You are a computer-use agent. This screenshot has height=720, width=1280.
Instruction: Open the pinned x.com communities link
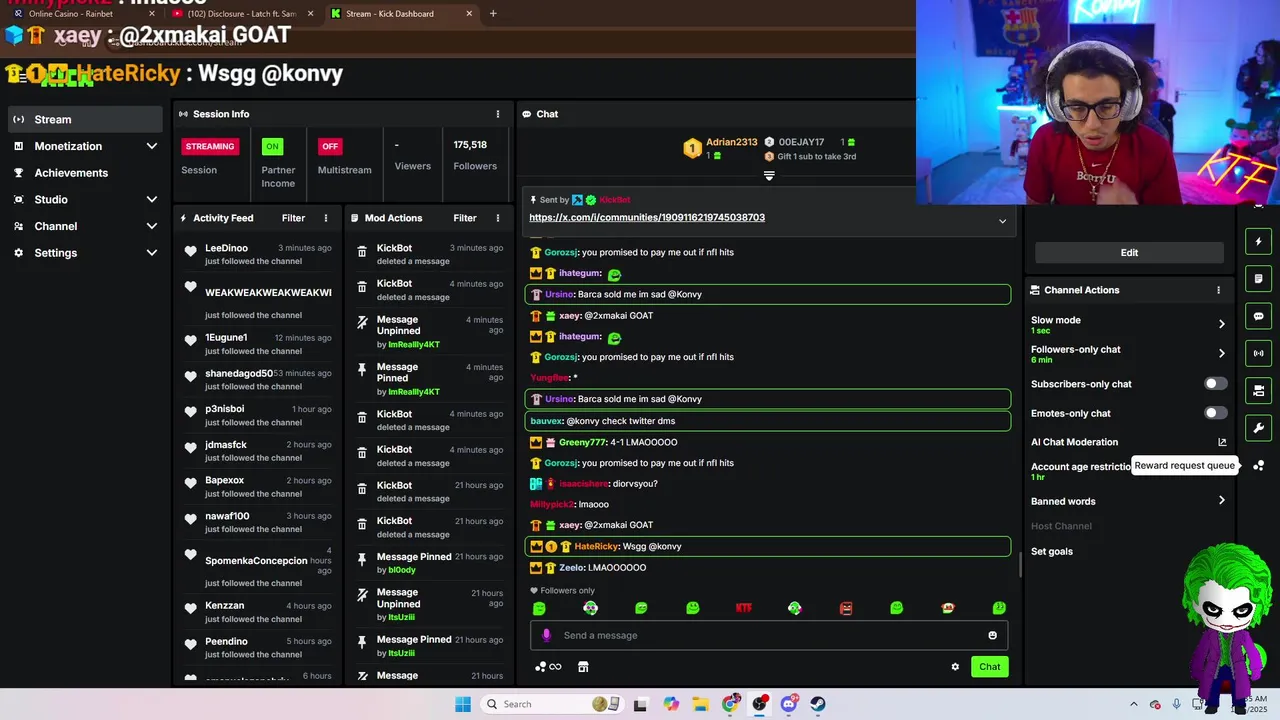click(x=647, y=217)
